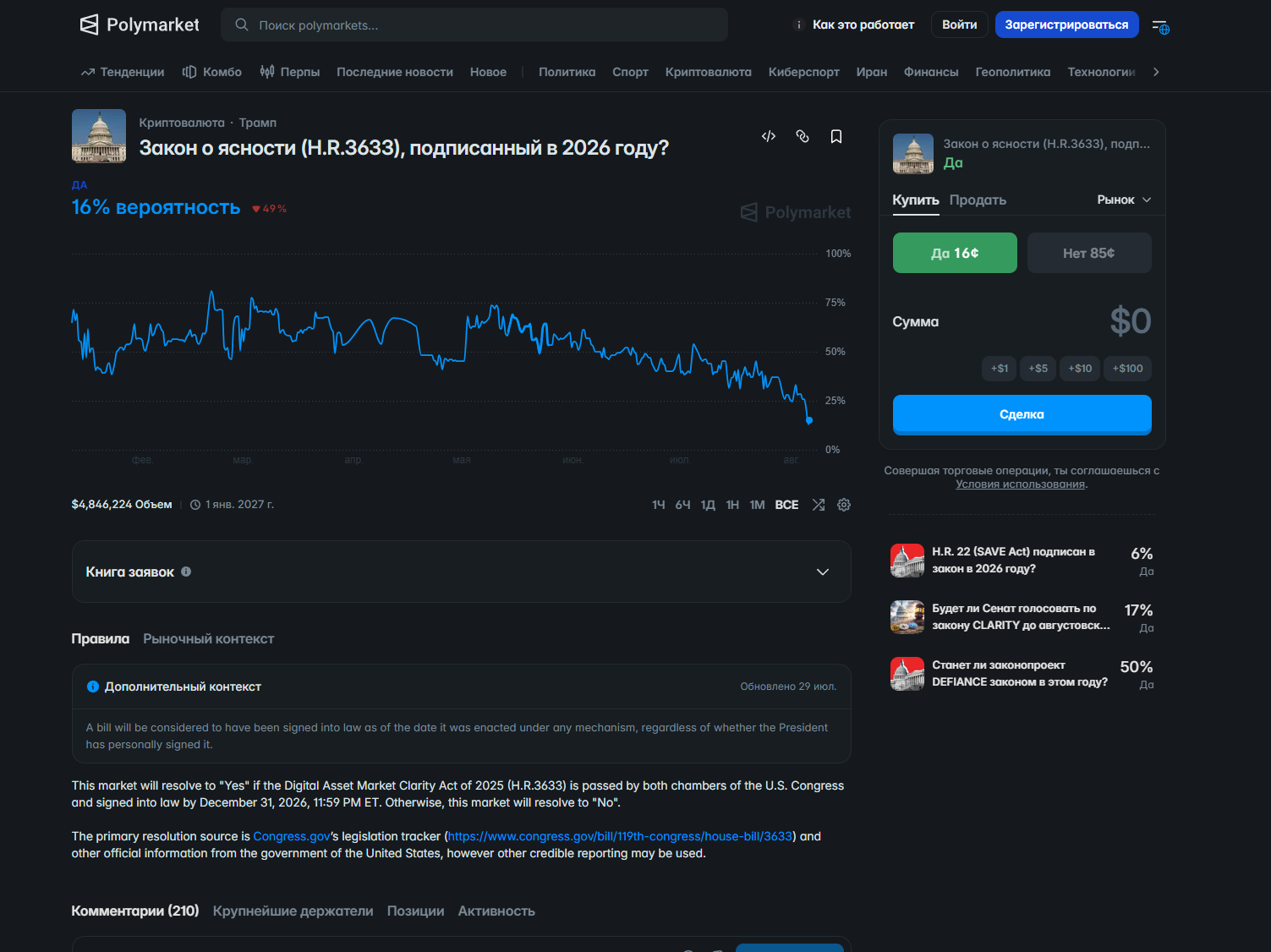Image resolution: width=1271 pixels, height=952 pixels.
Task: Open the embed code icon
Action: click(x=769, y=136)
